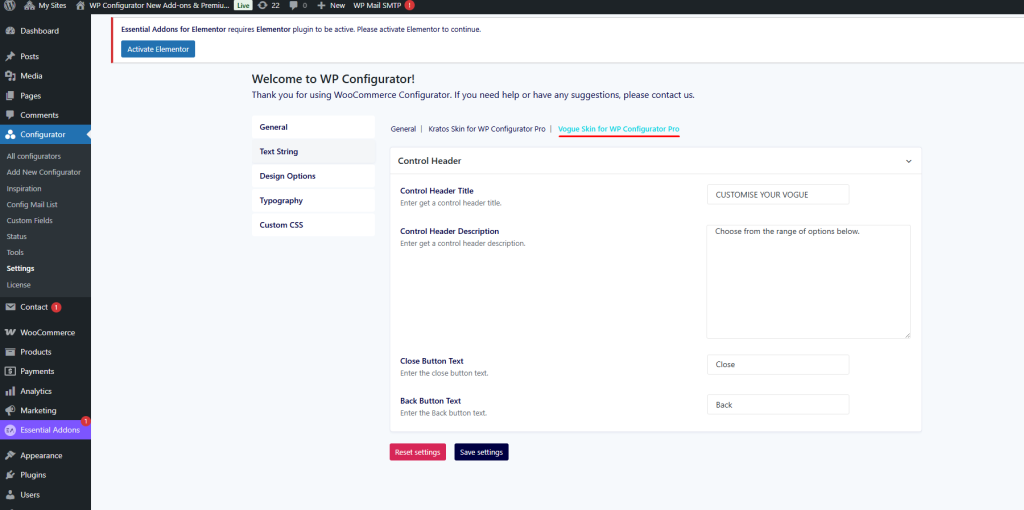Image resolution: width=1024 pixels, height=510 pixels.
Task: Open License submenu item
Action: [x=18, y=285]
